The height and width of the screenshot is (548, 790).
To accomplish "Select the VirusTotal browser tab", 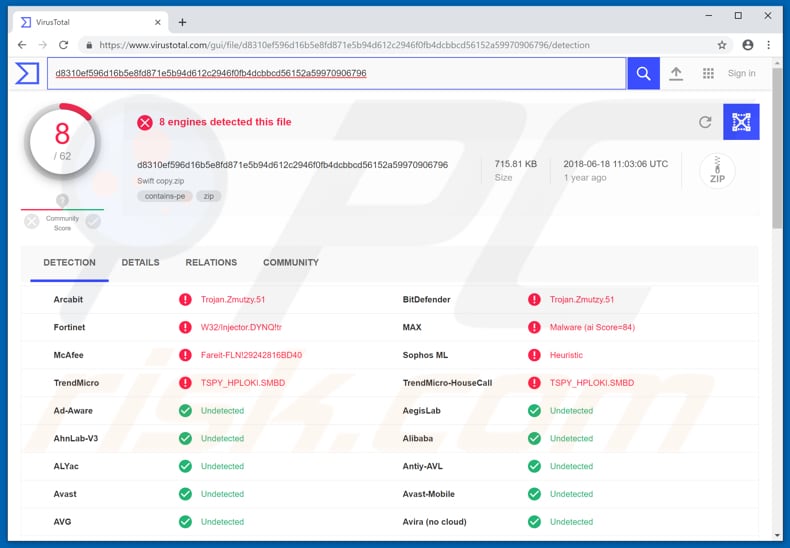I will [x=91, y=22].
